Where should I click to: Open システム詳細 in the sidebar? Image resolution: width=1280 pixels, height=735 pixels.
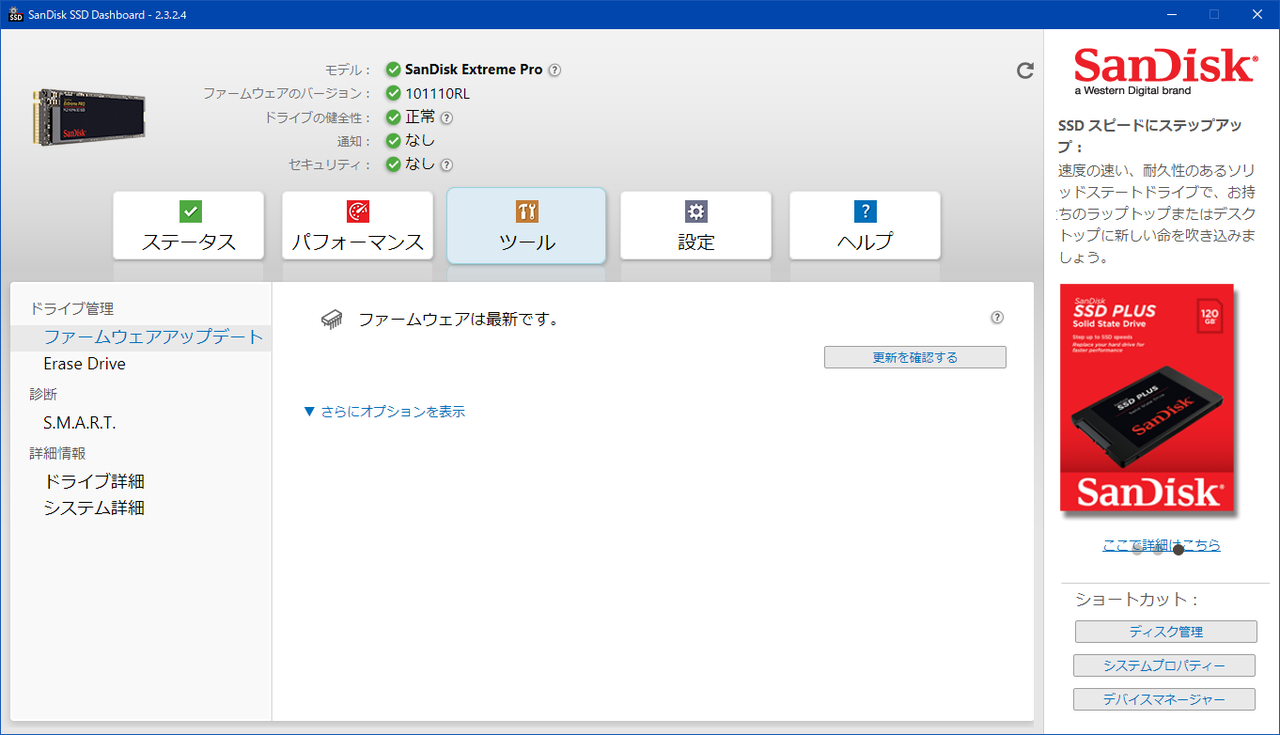click(94, 508)
